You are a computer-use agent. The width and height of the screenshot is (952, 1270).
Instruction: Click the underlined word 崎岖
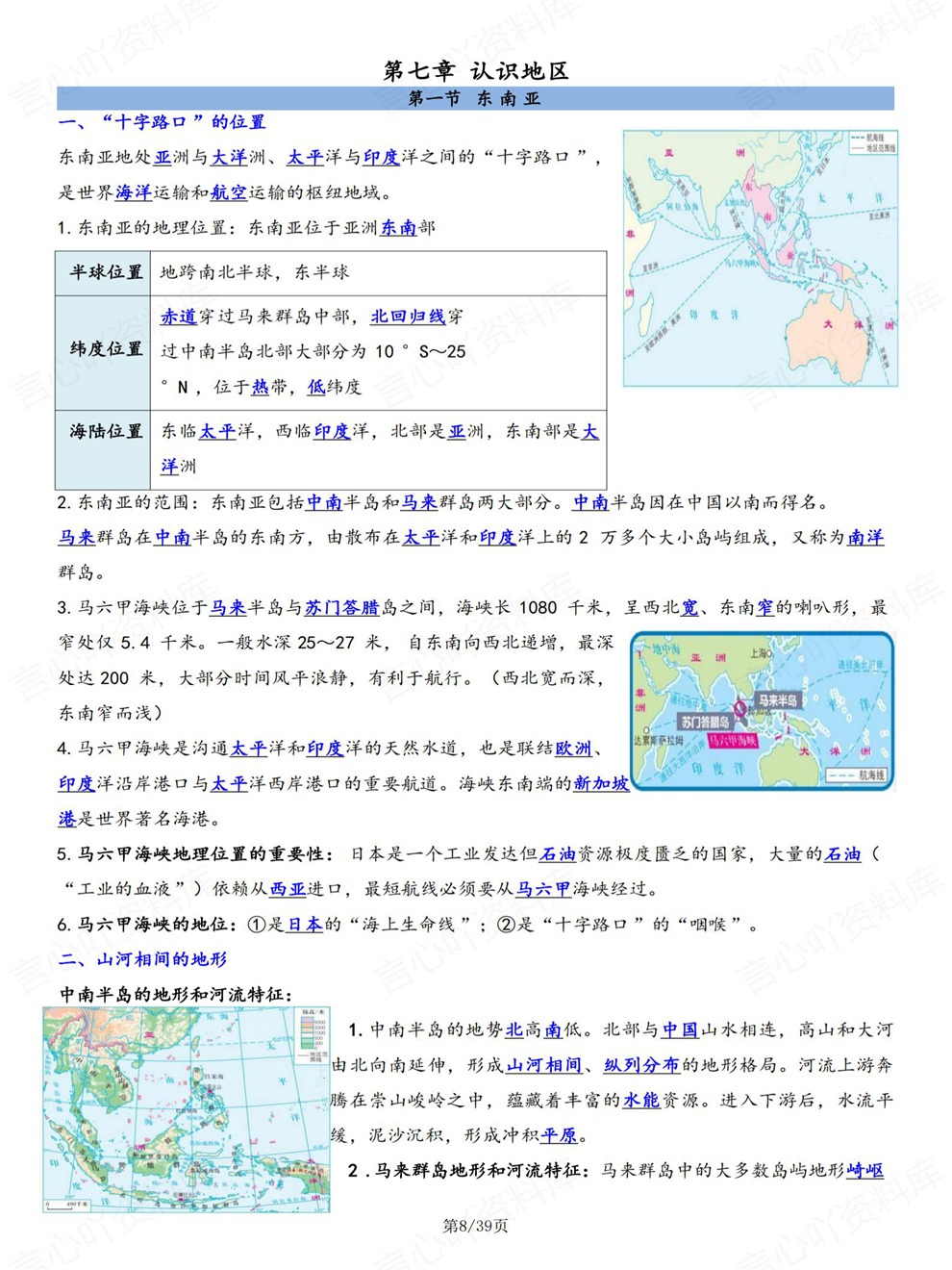point(865,1171)
